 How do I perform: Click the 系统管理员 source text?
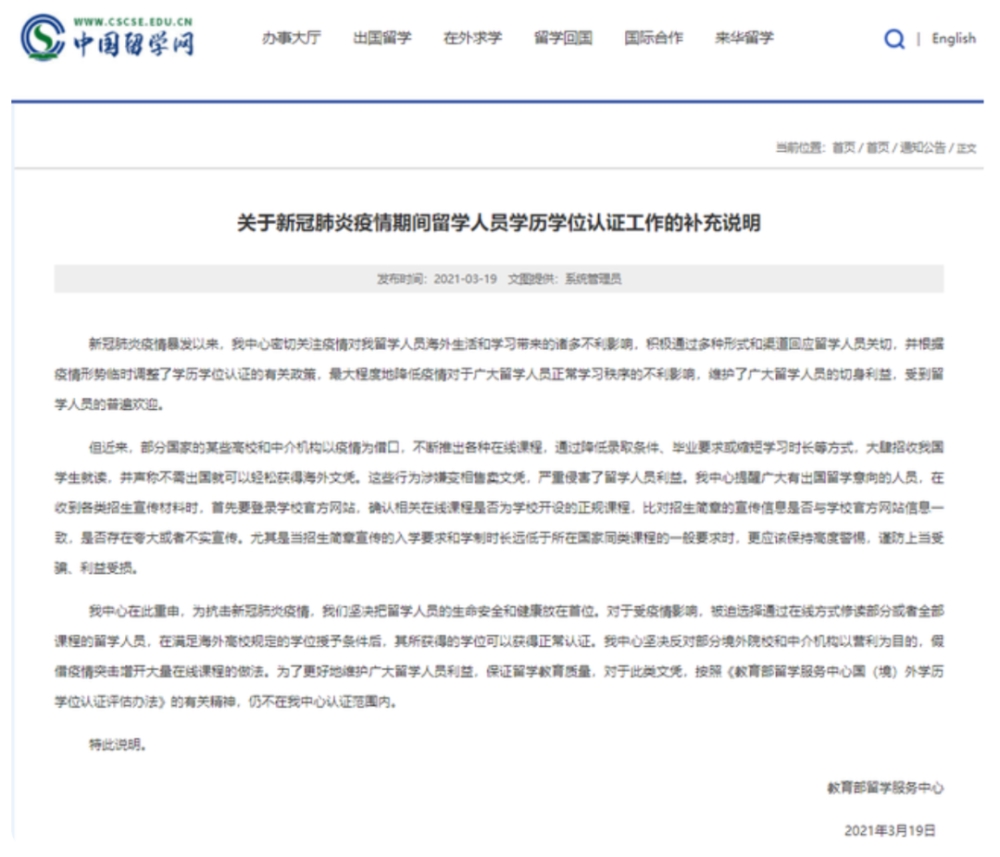tap(593, 279)
